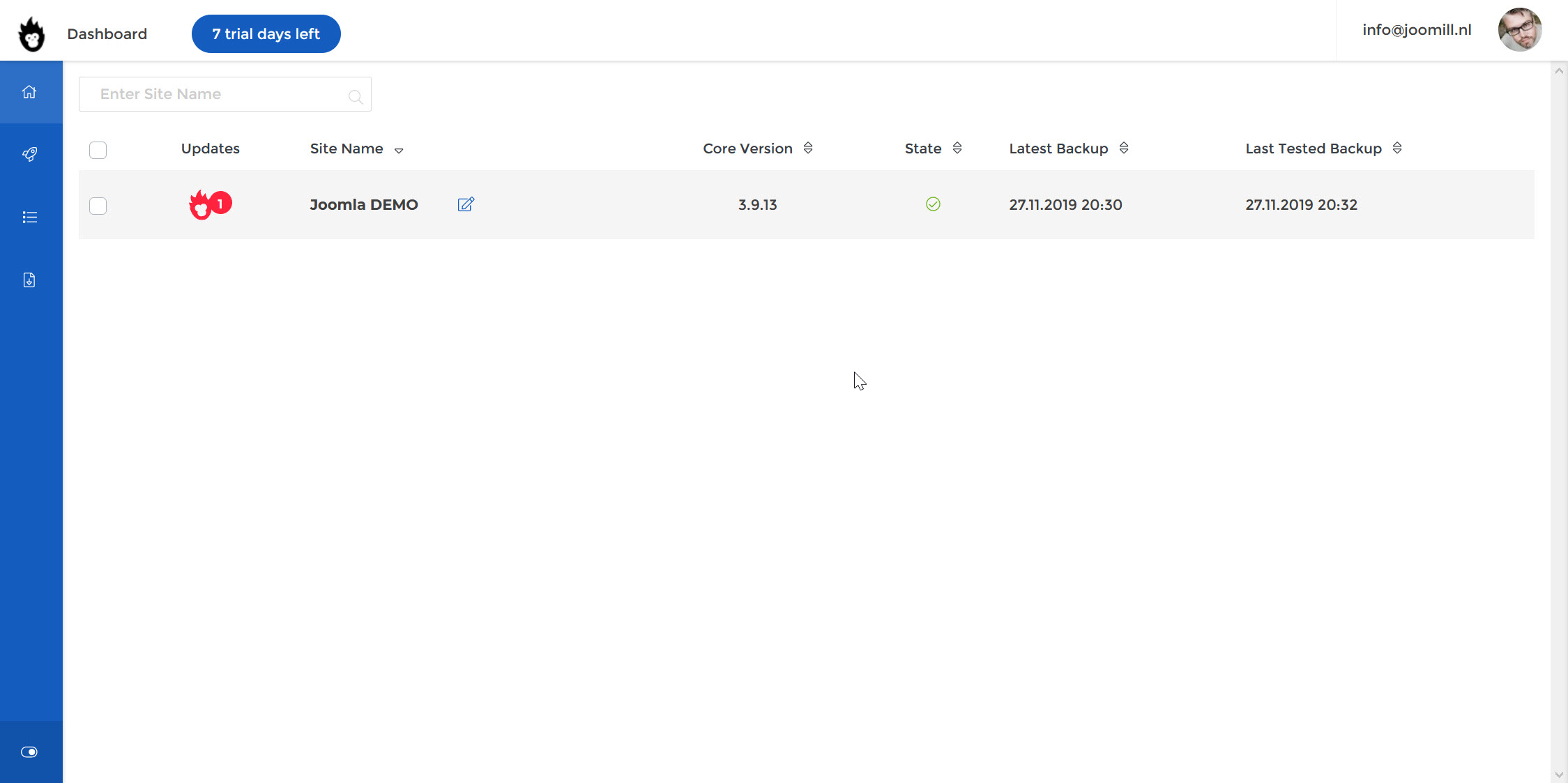Tick the checkbox for the Joomla DEMO row

coord(98,206)
